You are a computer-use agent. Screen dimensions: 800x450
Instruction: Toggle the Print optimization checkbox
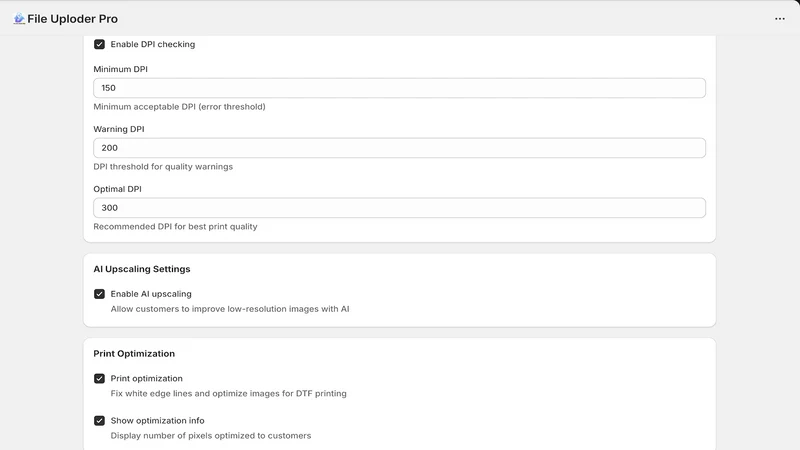pos(99,379)
